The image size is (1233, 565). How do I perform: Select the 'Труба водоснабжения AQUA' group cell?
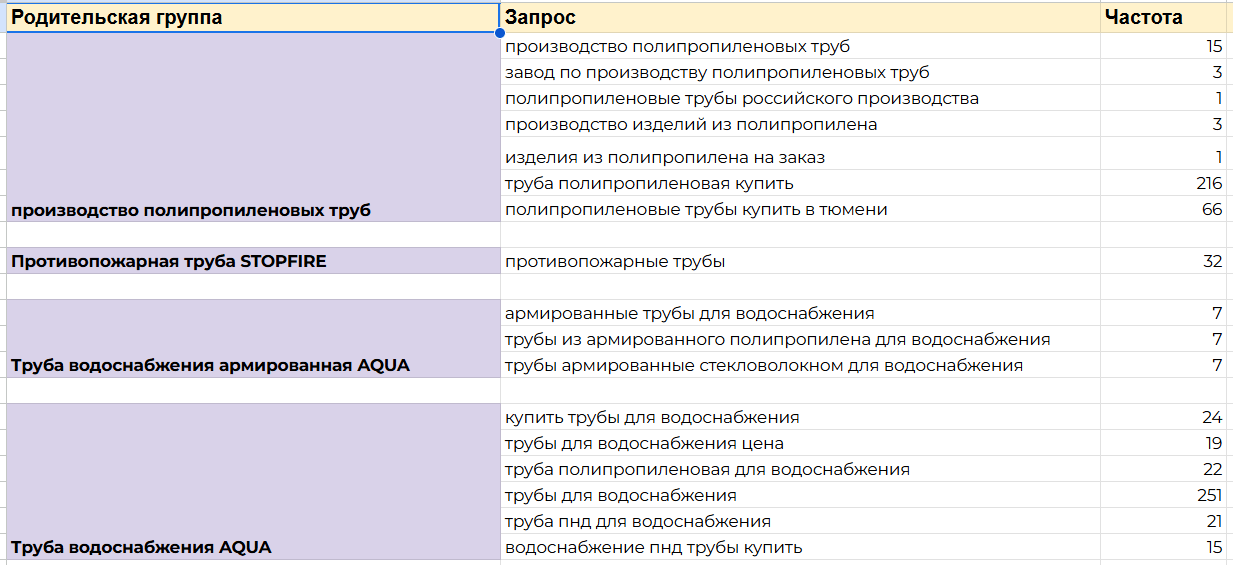[250, 481]
